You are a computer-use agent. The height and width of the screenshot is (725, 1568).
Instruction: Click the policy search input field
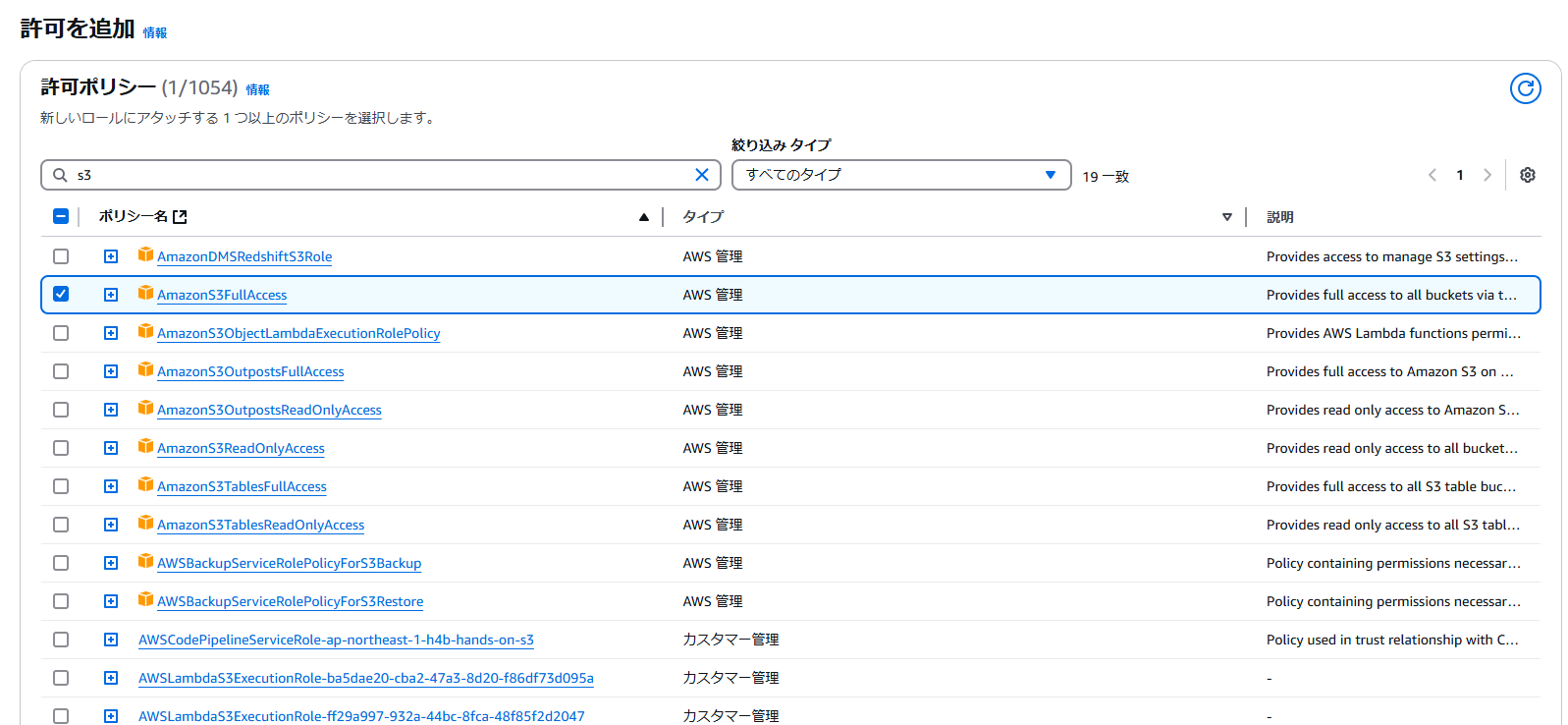381,175
